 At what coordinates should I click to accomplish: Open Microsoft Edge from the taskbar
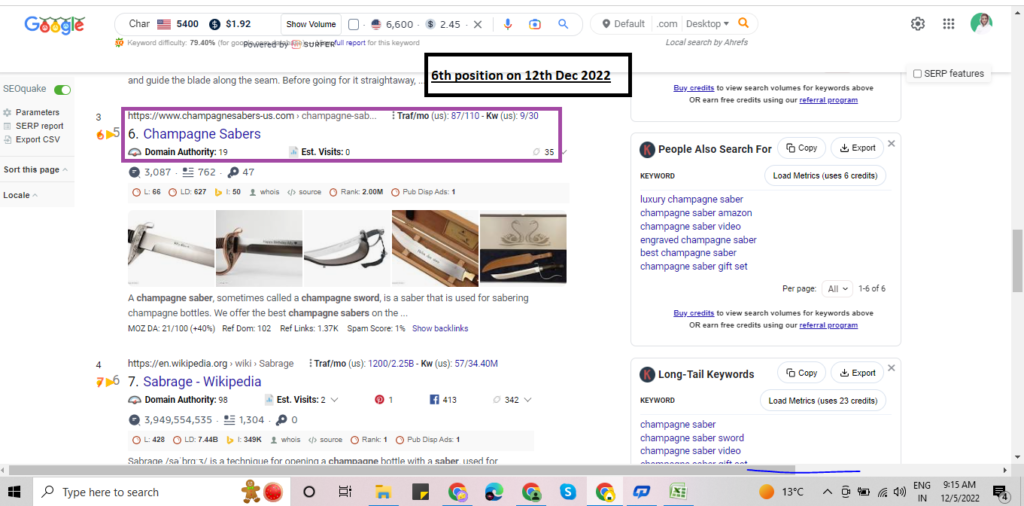494,492
